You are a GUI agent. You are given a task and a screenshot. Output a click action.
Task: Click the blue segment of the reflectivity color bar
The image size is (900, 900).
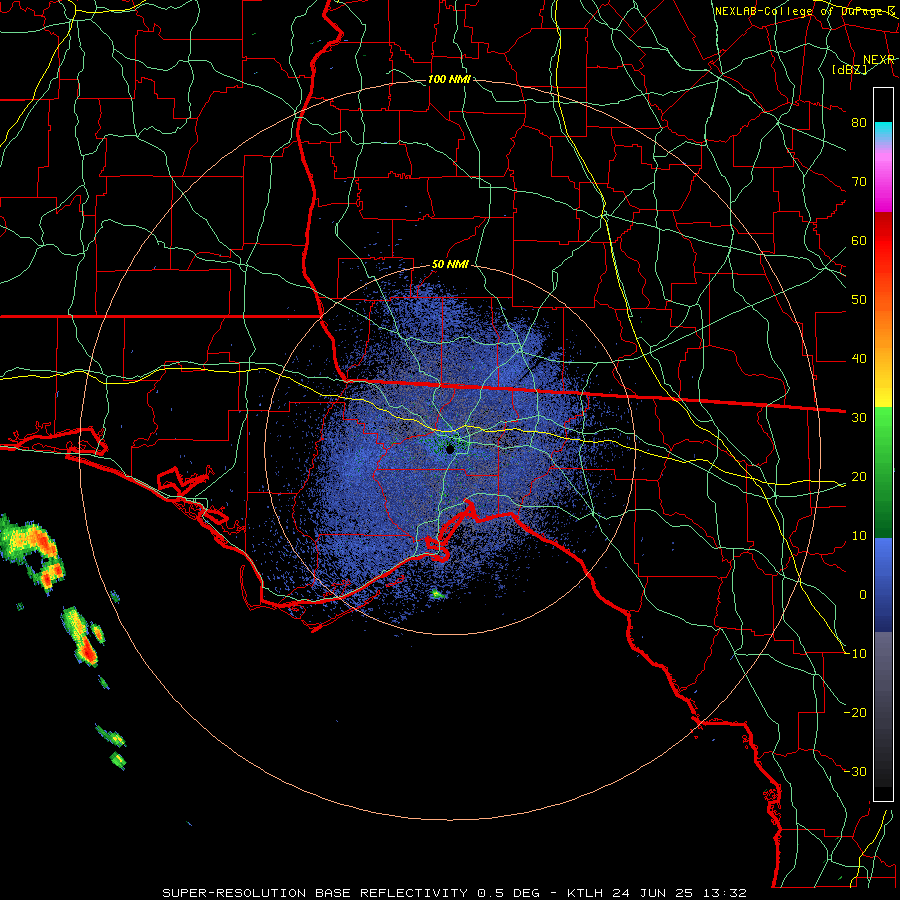[883, 585]
